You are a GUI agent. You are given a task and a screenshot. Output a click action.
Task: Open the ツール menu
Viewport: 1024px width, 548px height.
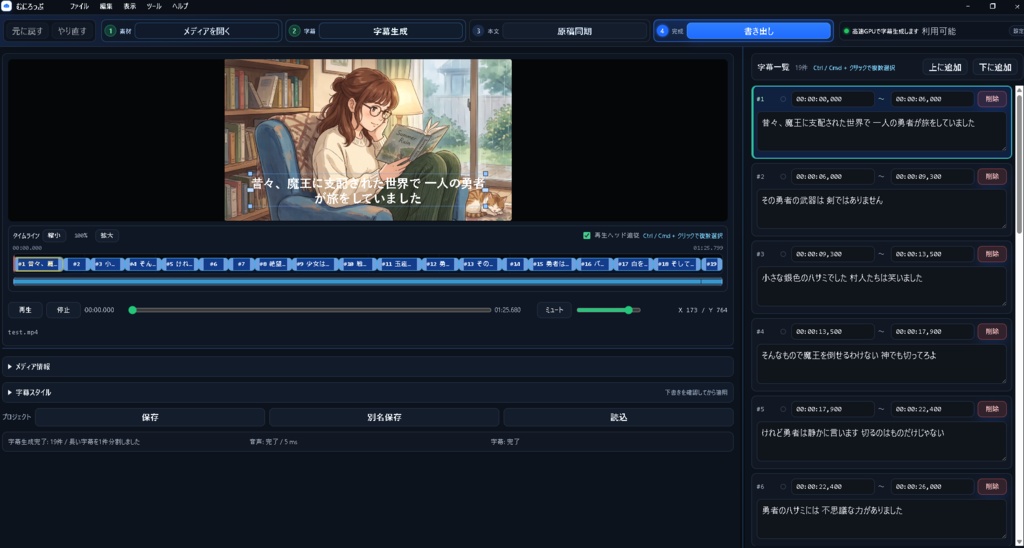[x=154, y=6]
